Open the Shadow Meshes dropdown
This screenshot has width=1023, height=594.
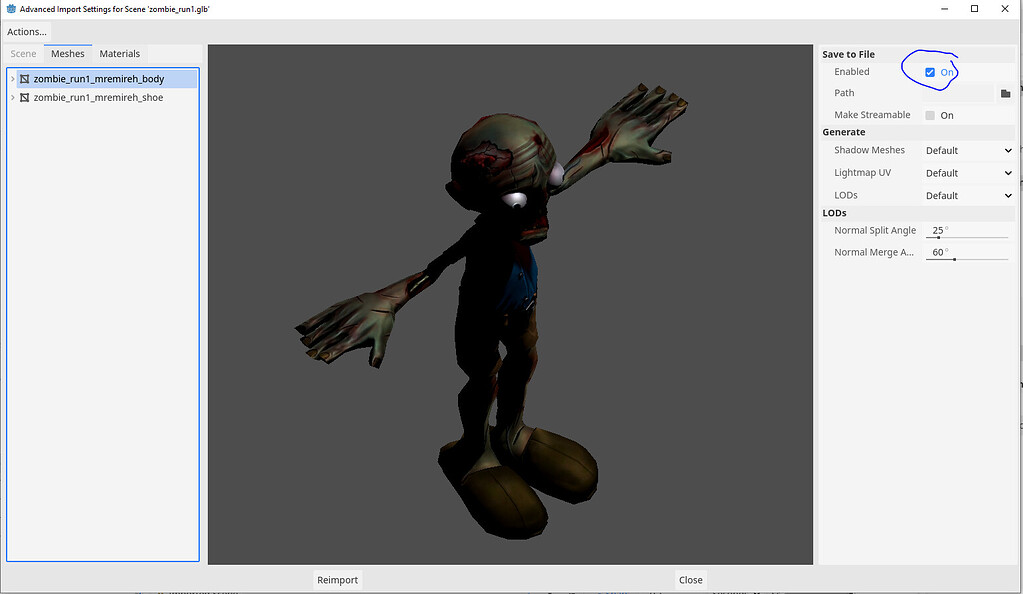tap(967, 150)
